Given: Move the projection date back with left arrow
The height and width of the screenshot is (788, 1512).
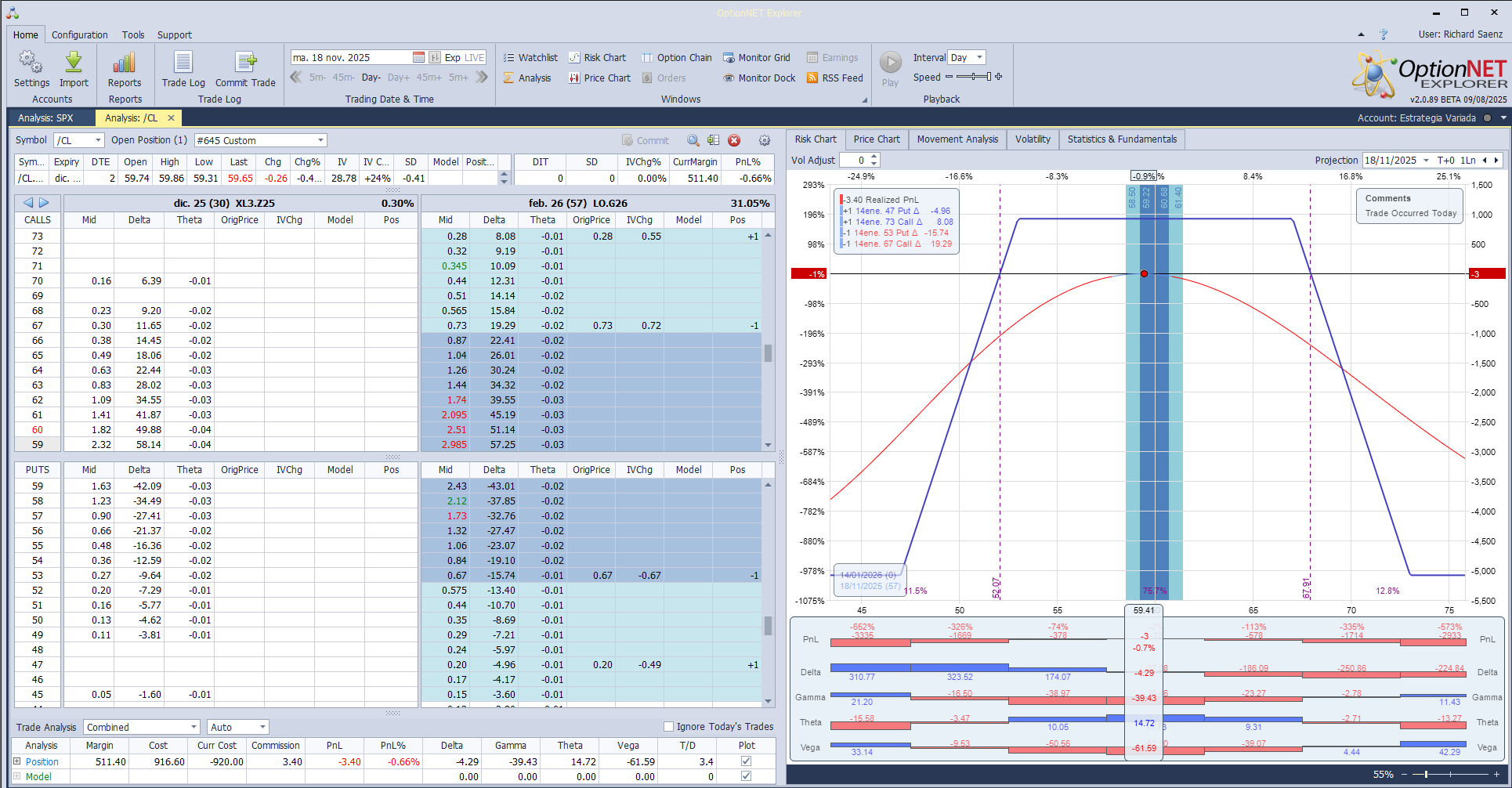Looking at the screenshot, I should click(x=1485, y=160).
